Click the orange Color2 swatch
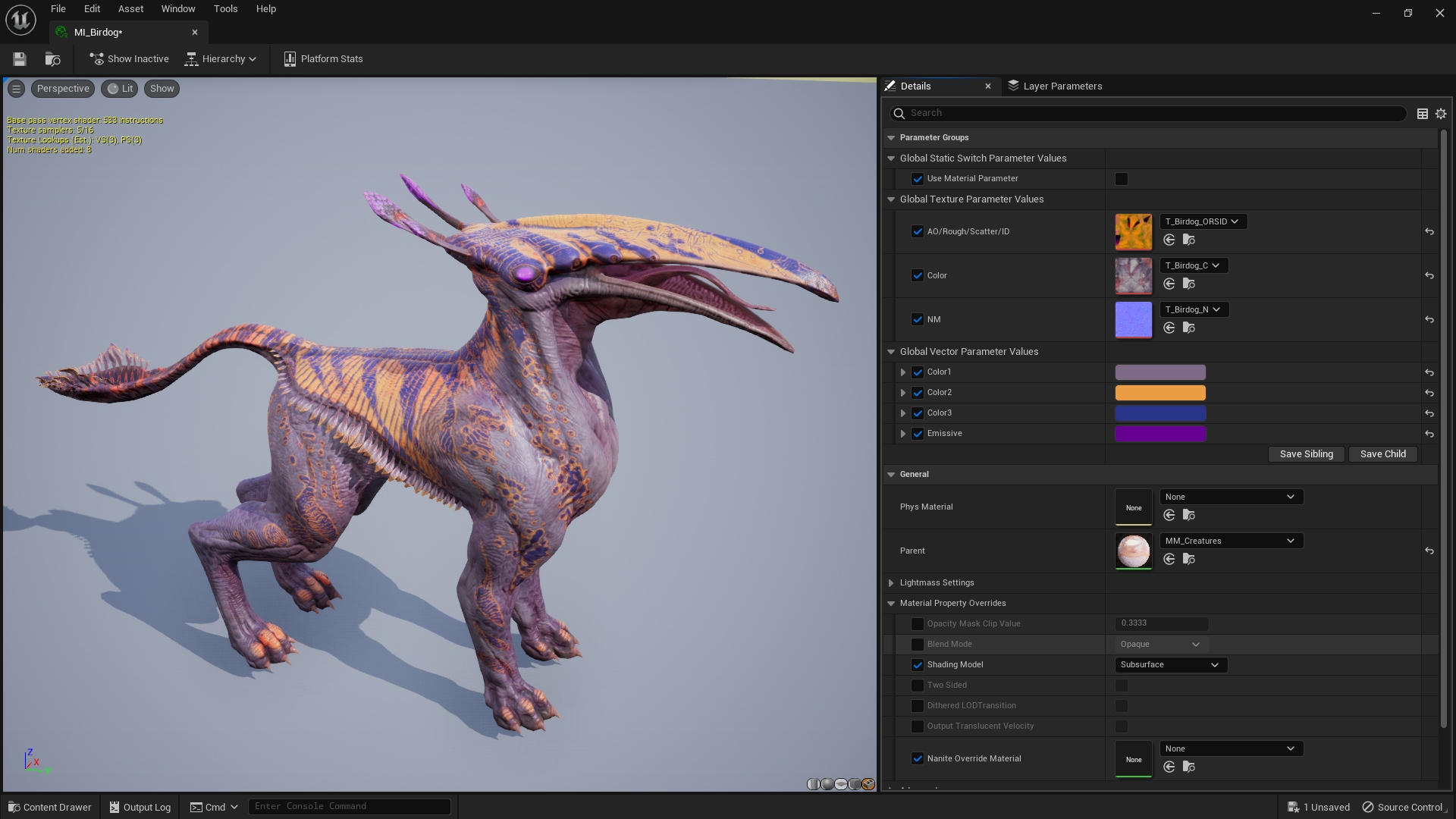The image size is (1456, 819). (1159, 392)
